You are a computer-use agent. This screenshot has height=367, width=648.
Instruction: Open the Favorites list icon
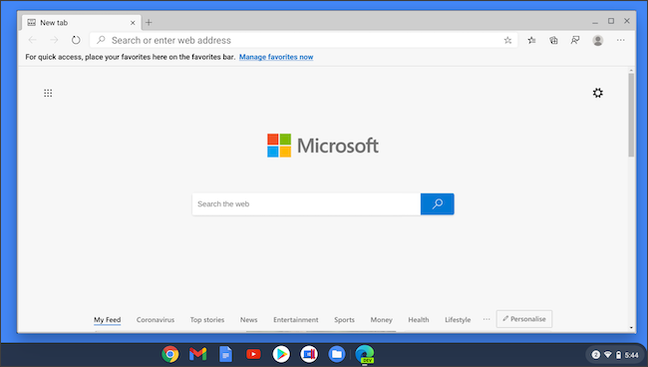pos(532,40)
